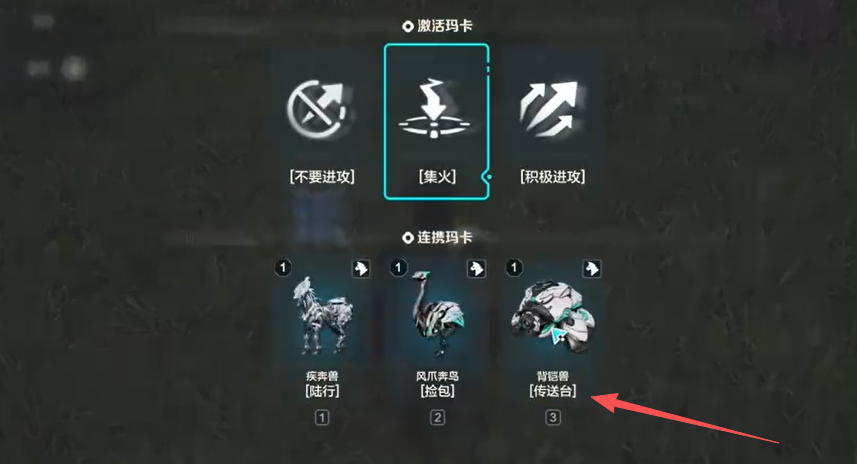The height and width of the screenshot is (464, 857).
Task: Click the 激活玛卡 section header
Action: (437, 26)
